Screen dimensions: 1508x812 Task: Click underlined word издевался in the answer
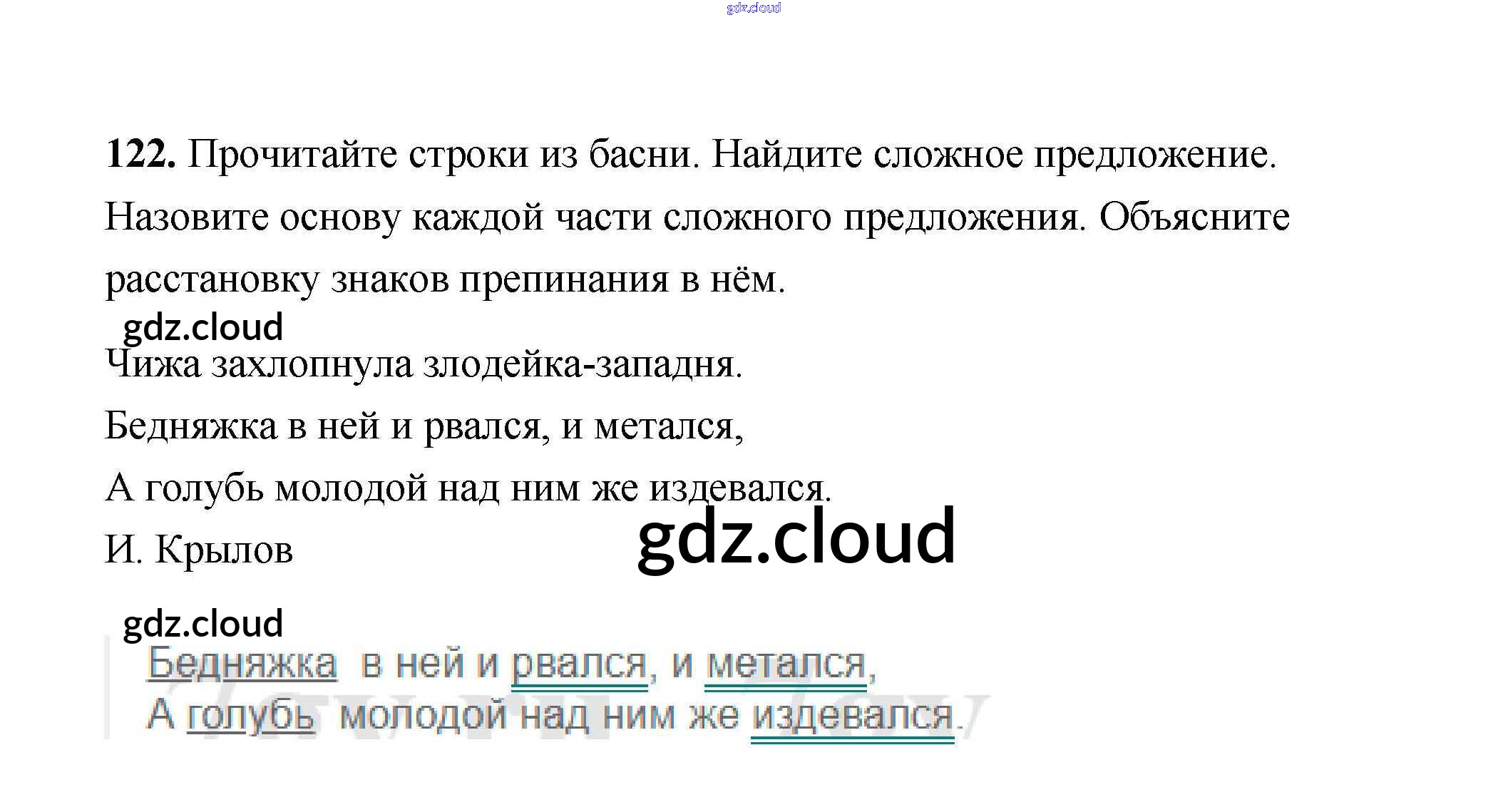(853, 714)
